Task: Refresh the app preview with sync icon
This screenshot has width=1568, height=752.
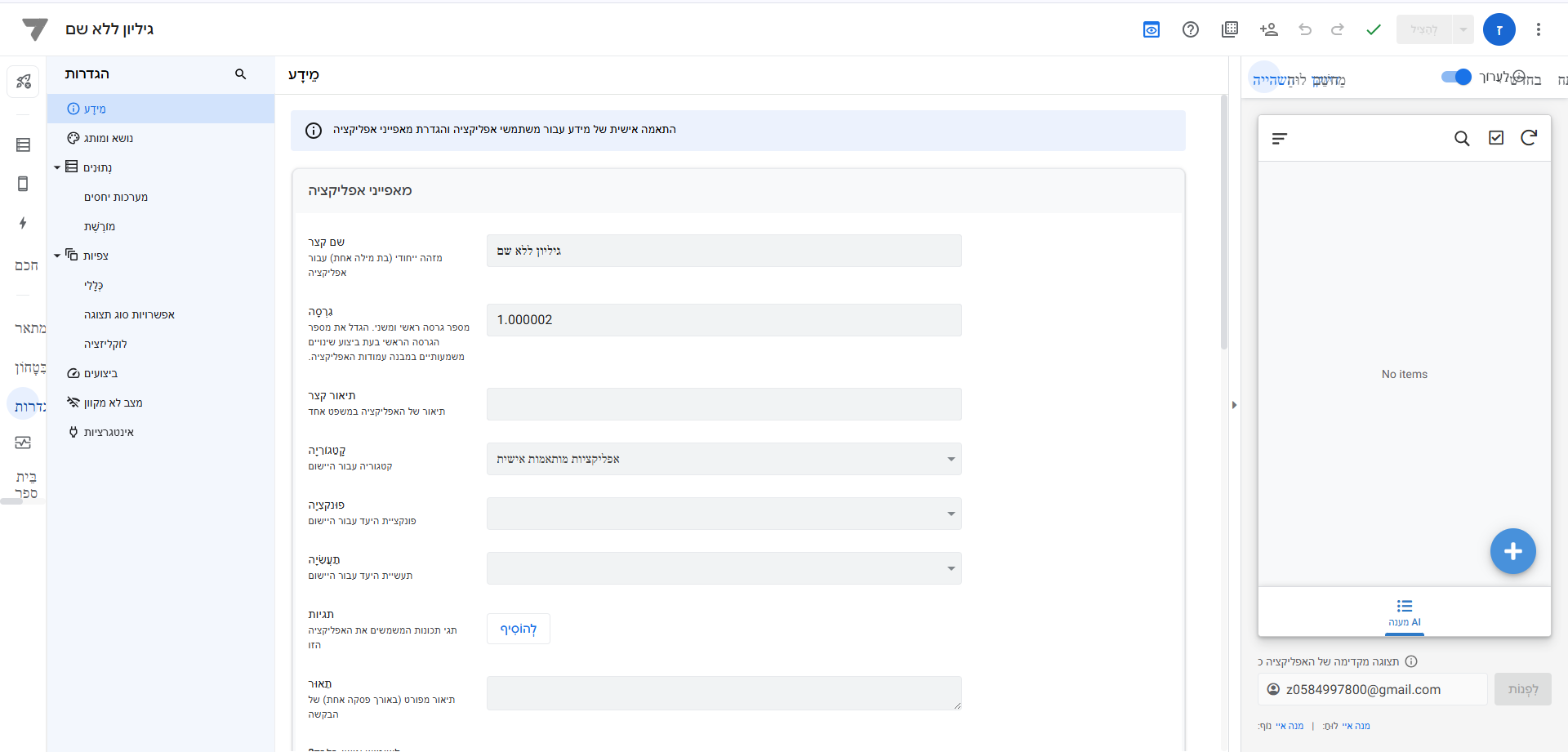Action: [x=1529, y=138]
